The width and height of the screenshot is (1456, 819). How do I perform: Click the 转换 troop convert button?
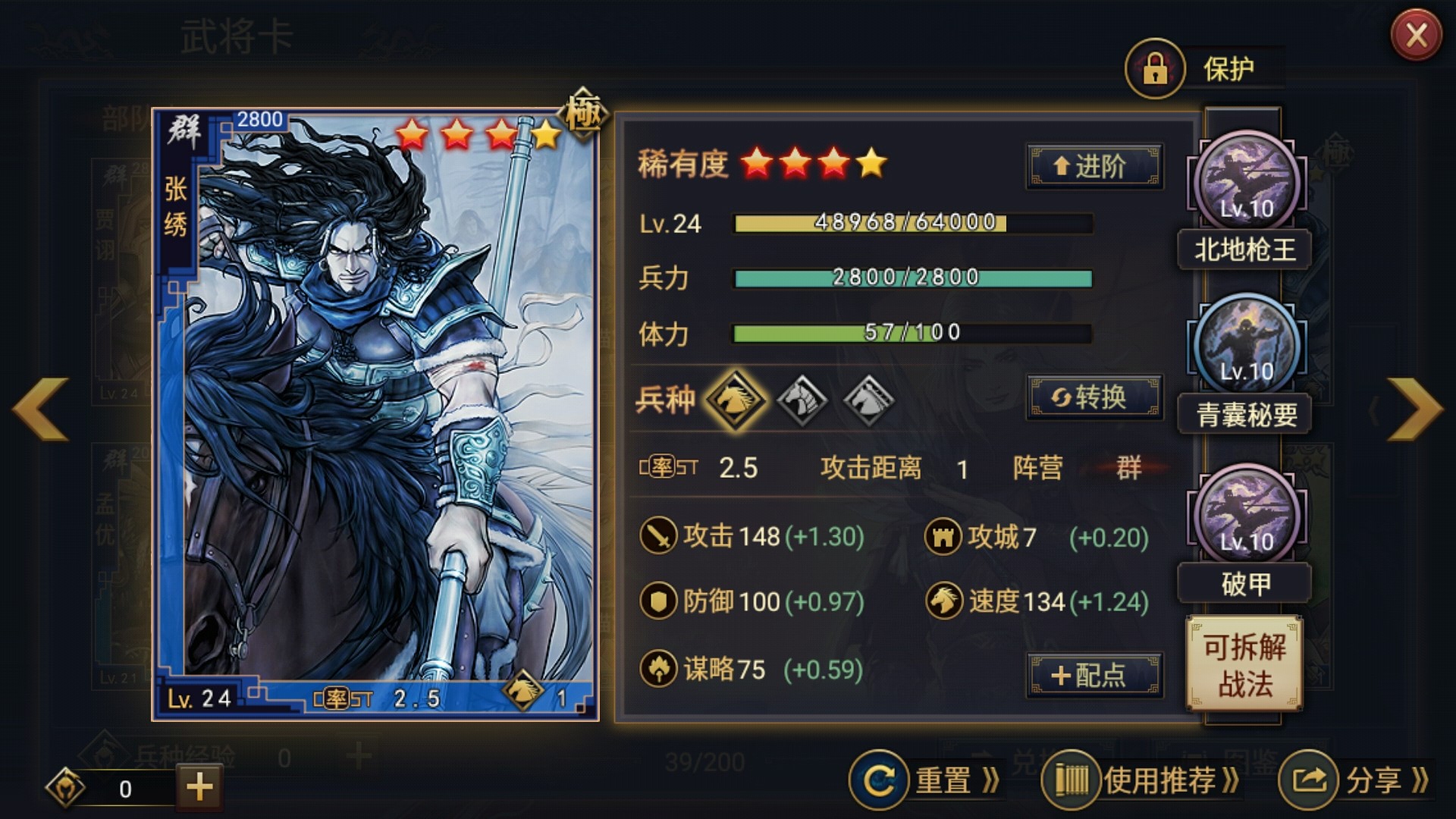(x=1094, y=397)
